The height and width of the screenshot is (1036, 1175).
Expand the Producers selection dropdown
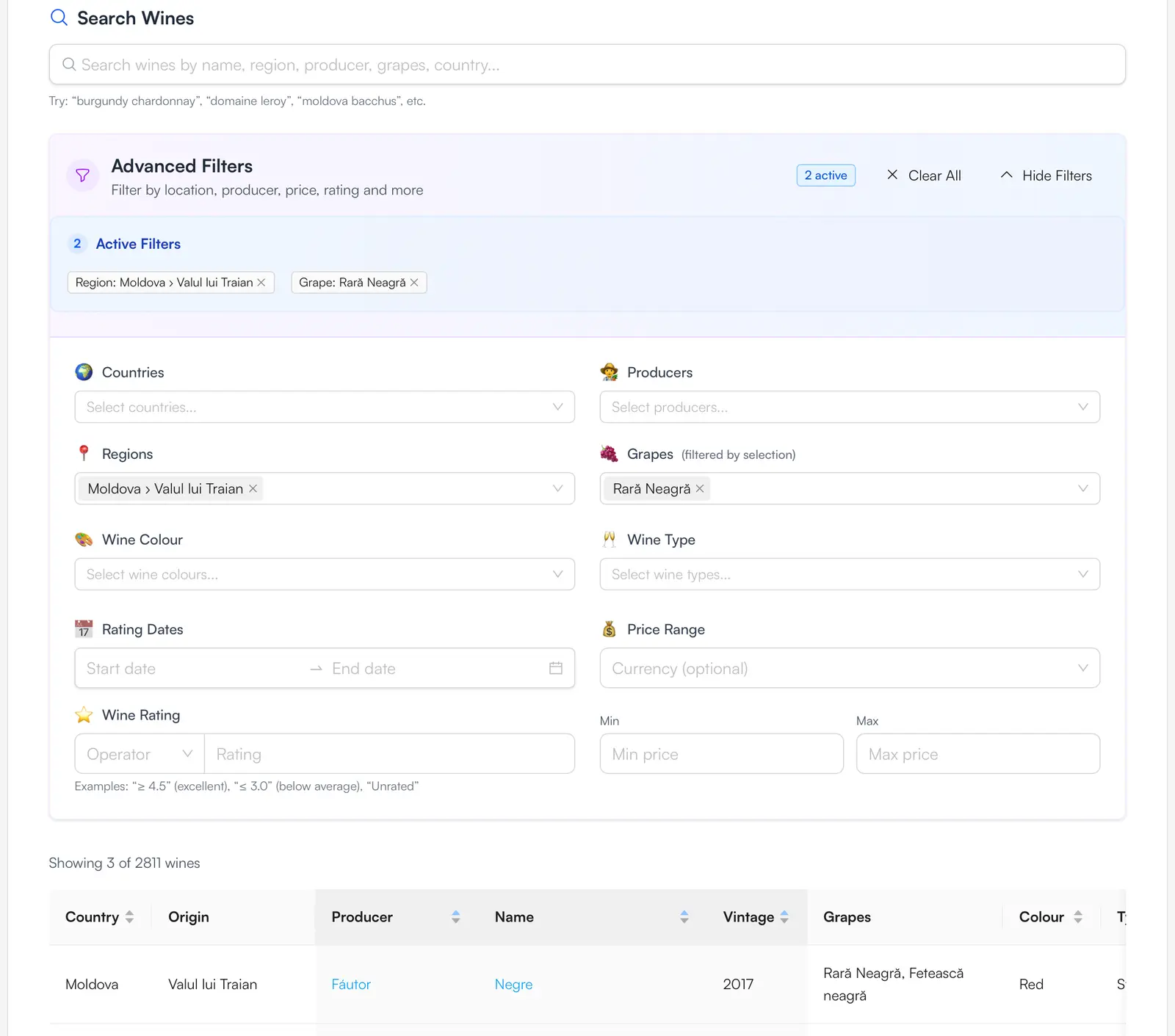849,407
